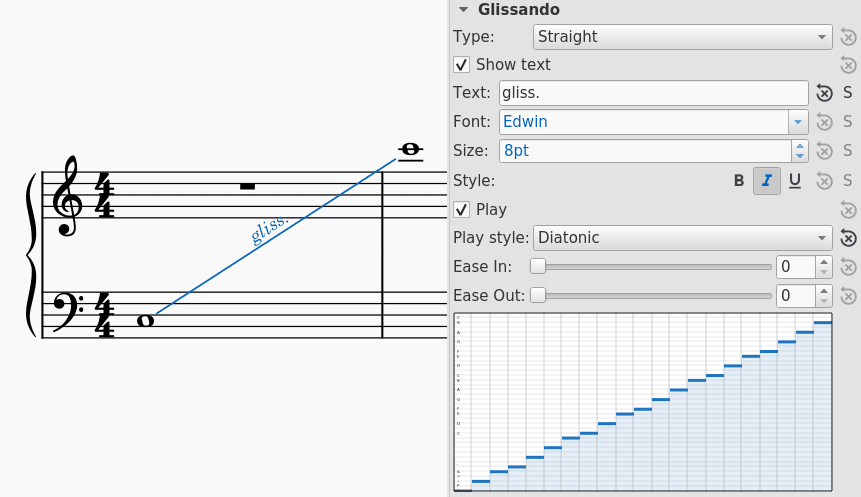The height and width of the screenshot is (497, 861).
Task: Open the Type dropdown showing Straight
Action: tap(683, 37)
